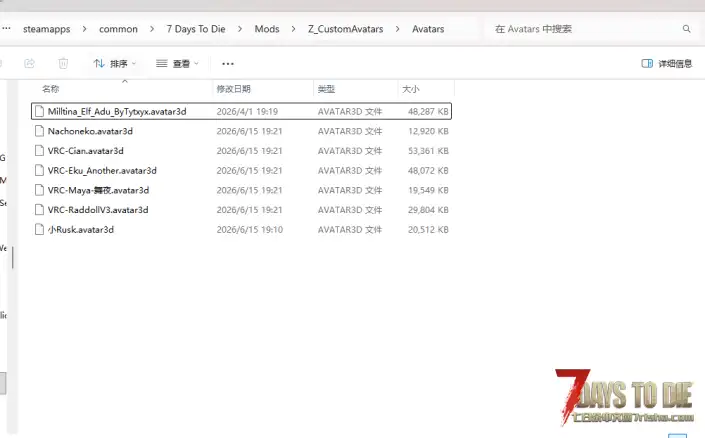705x438 pixels.
Task: Select VRC-RaddollV3.avatar3d file
Action: (241, 210)
